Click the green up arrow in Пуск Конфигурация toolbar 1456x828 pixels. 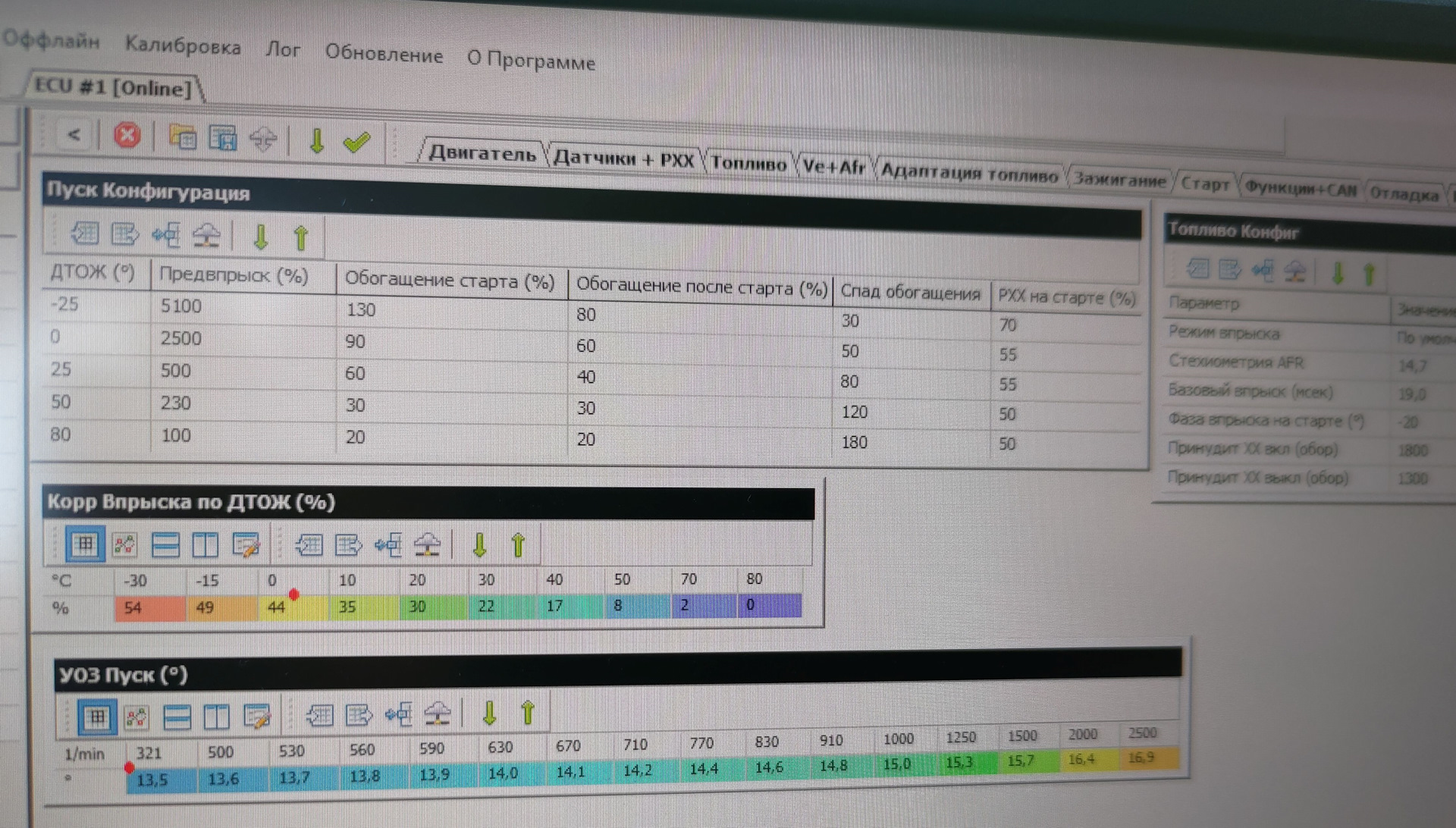coord(300,238)
